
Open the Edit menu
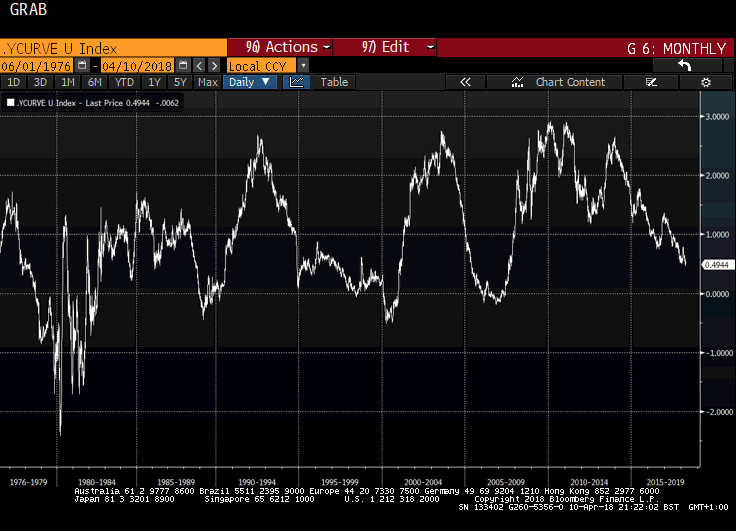click(x=385, y=47)
